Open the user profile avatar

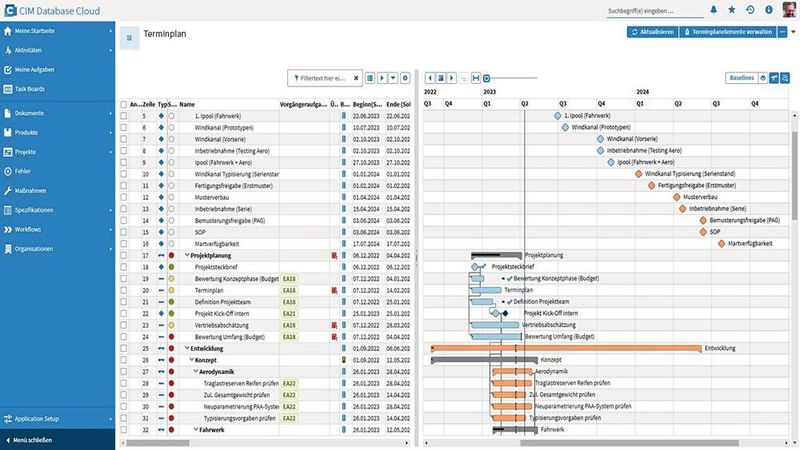[789, 10]
